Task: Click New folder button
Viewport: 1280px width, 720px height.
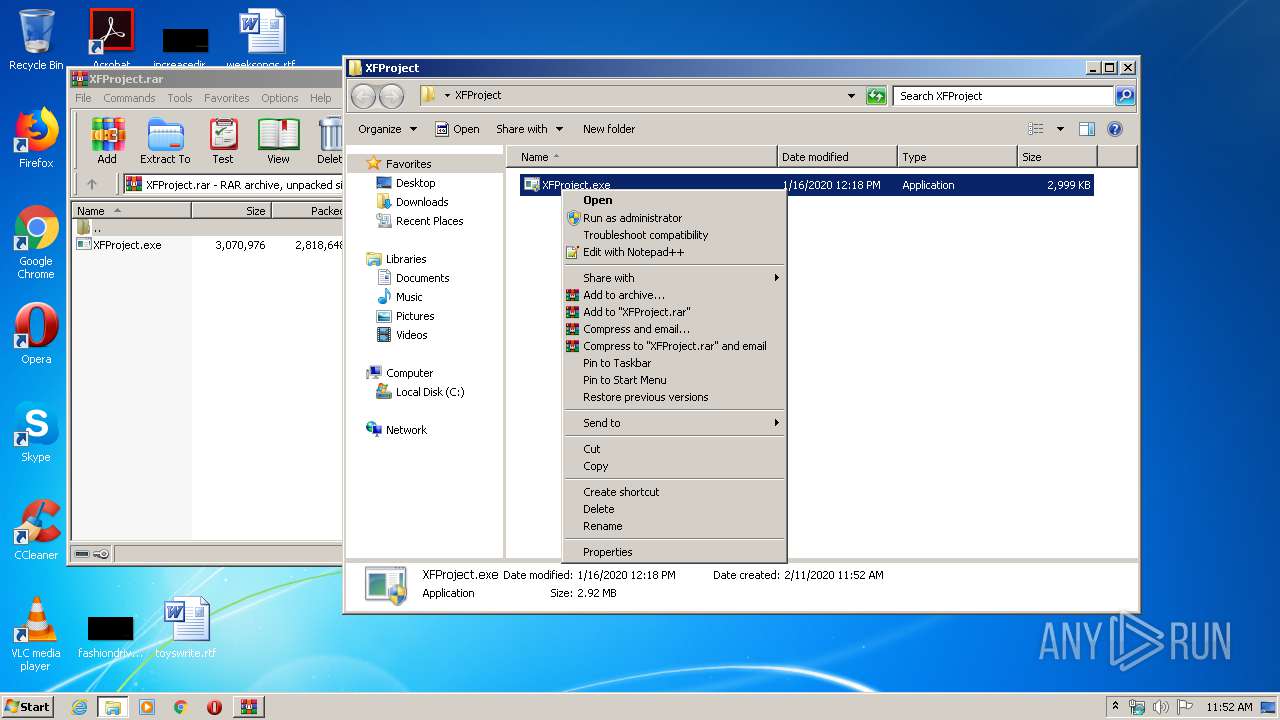Action: [x=609, y=129]
